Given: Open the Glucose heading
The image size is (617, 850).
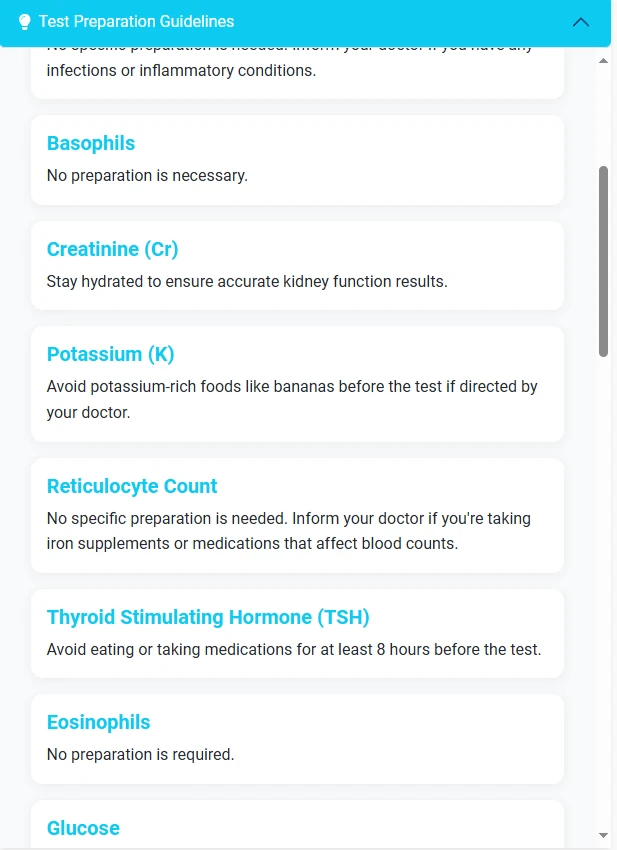Looking at the screenshot, I should click(83, 828).
